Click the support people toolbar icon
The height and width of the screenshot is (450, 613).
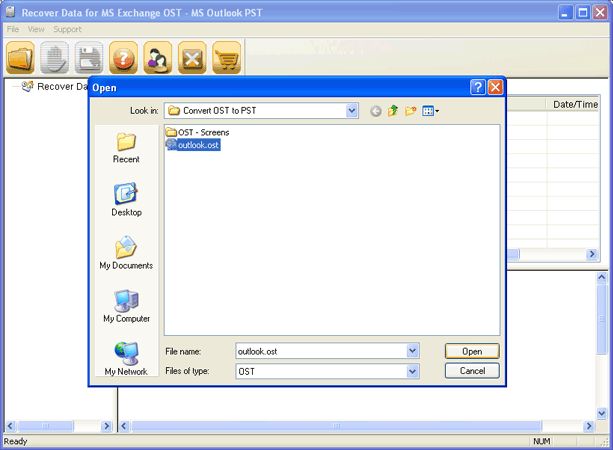click(x=158, y=58)
